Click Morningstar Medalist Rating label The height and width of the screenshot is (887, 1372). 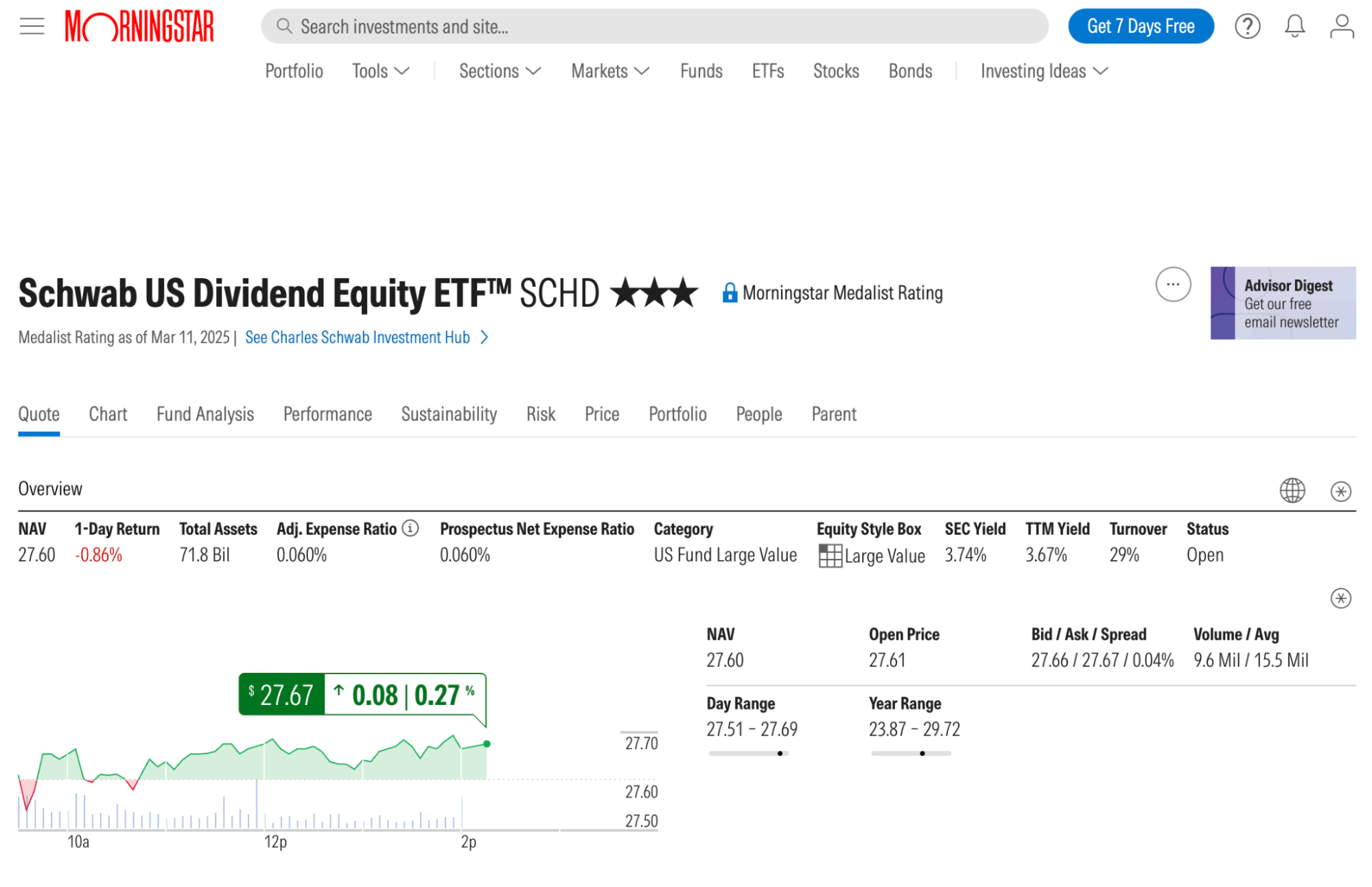(842, 293)
